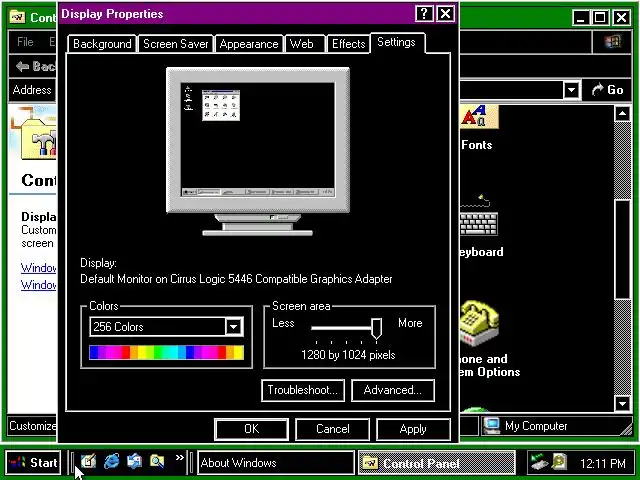This screenshot has width=640, height=480.
Task: Click scroll down arrow in Control Panel
Action: tap(622, 404)
